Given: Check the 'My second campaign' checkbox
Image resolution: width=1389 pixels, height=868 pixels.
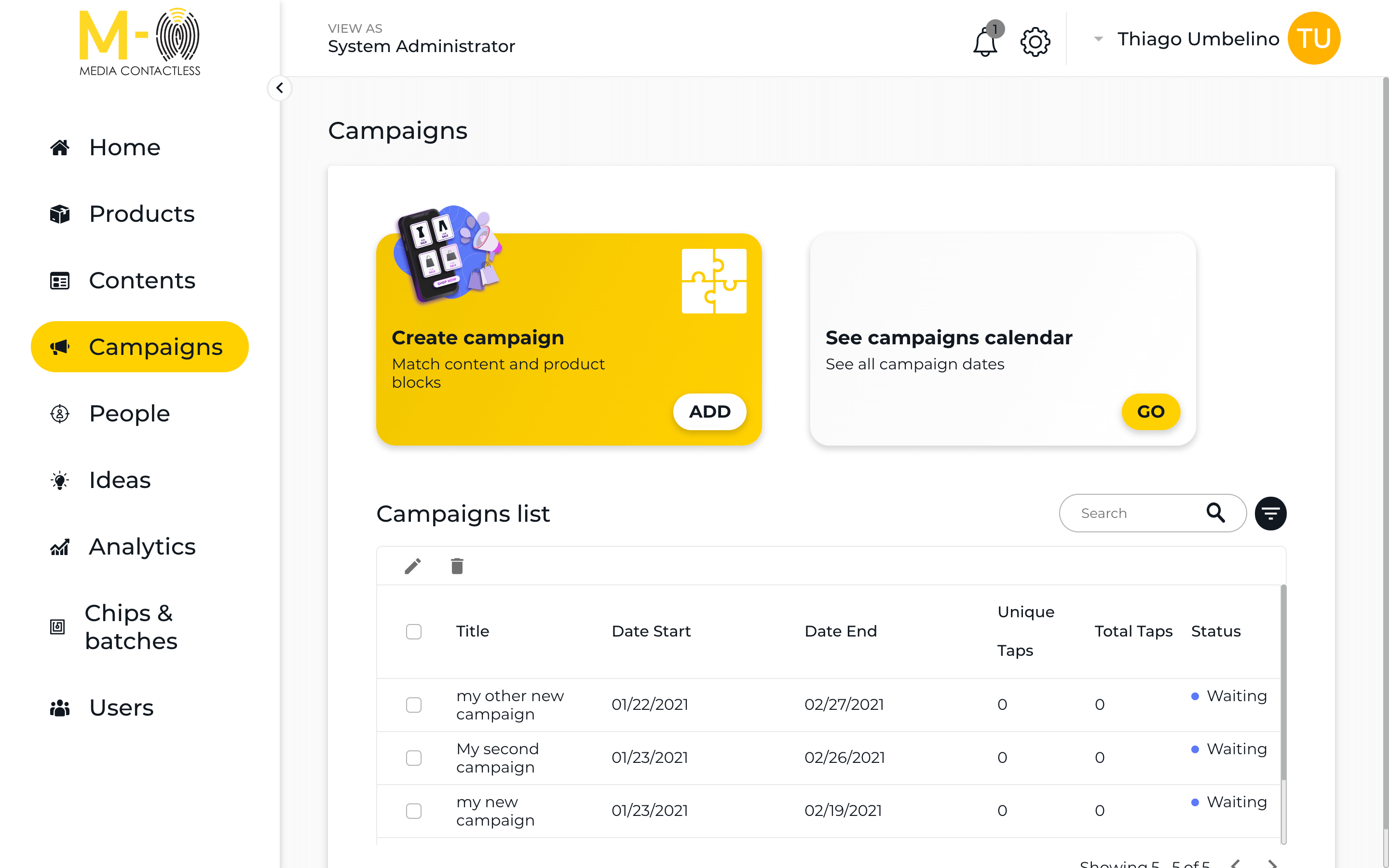Looking at the screenshot, I should coord(413,758).
